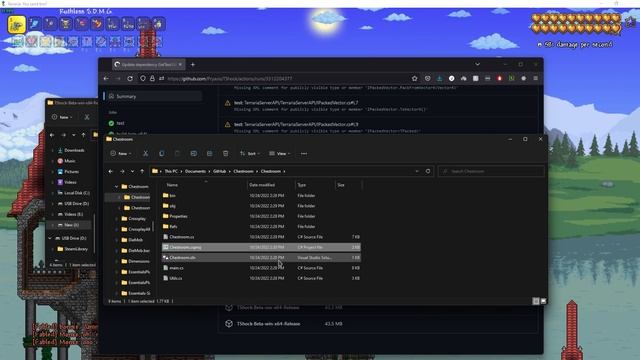Open the See more ellipsis in Chestroom explorer
Viewport: 640px width, 360px height.
[304, 153]
